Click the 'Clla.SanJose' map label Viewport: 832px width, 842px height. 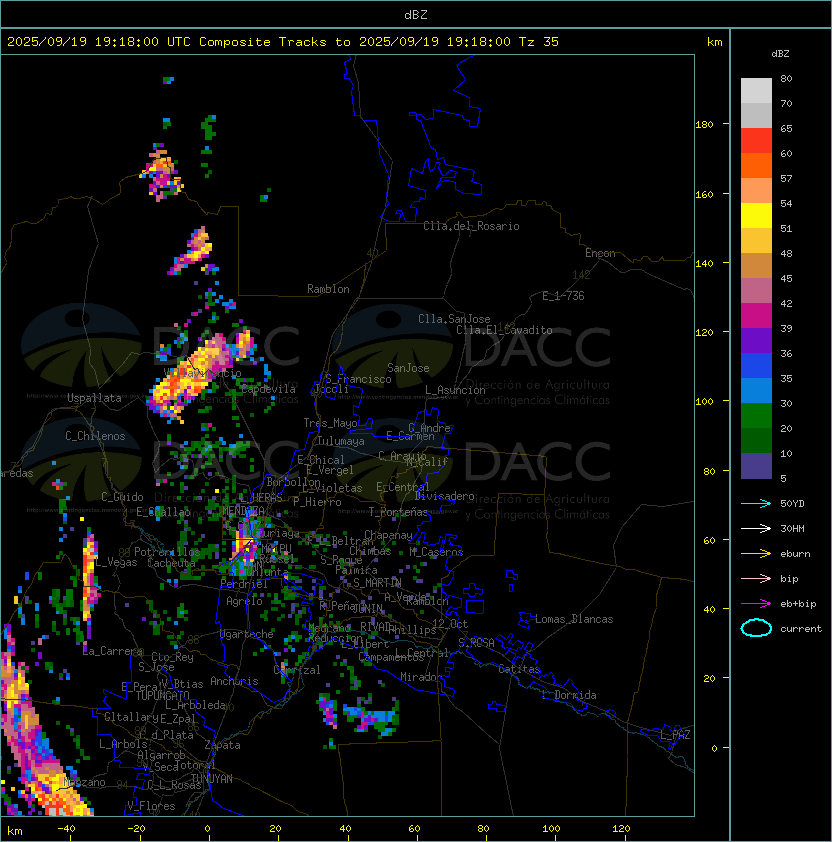click(x=454, y=319)
